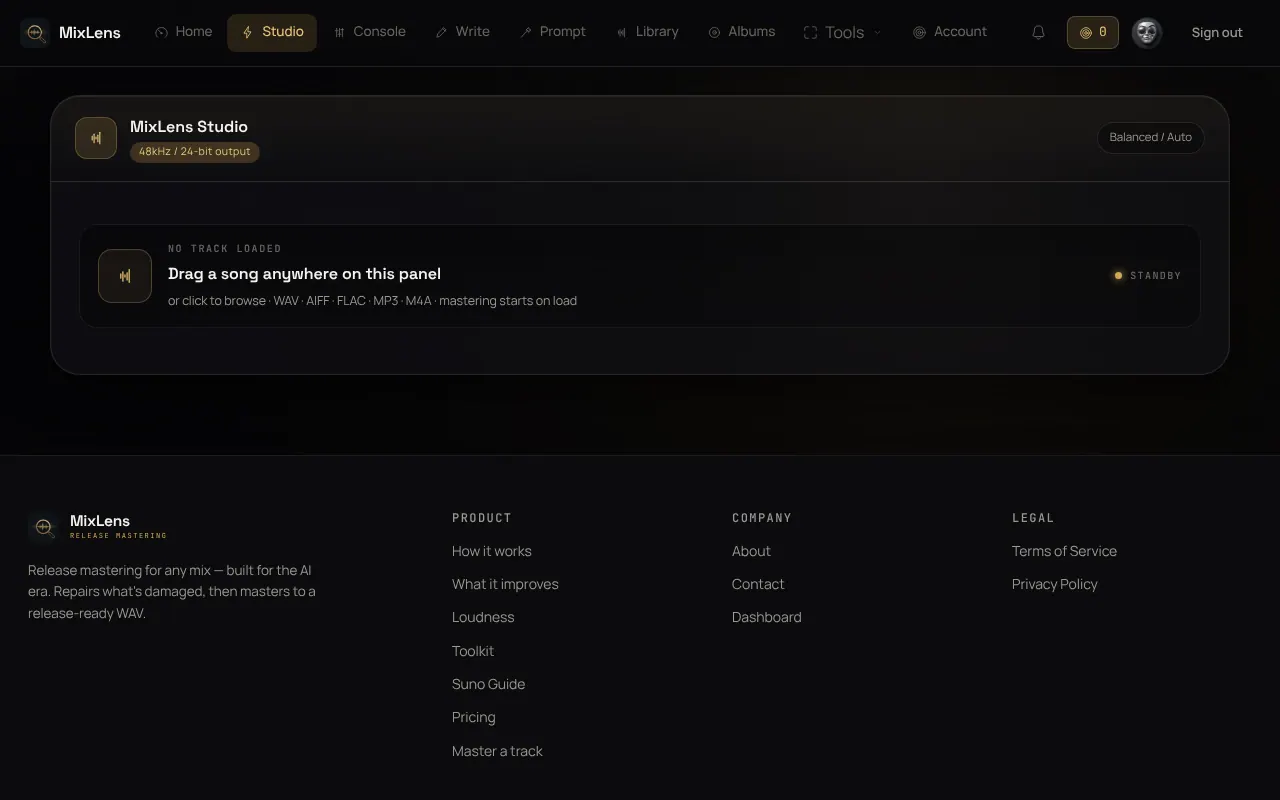Viewport: 1280px width, 800px height.
Task: Open the Account page
Action: click(950, 32)
